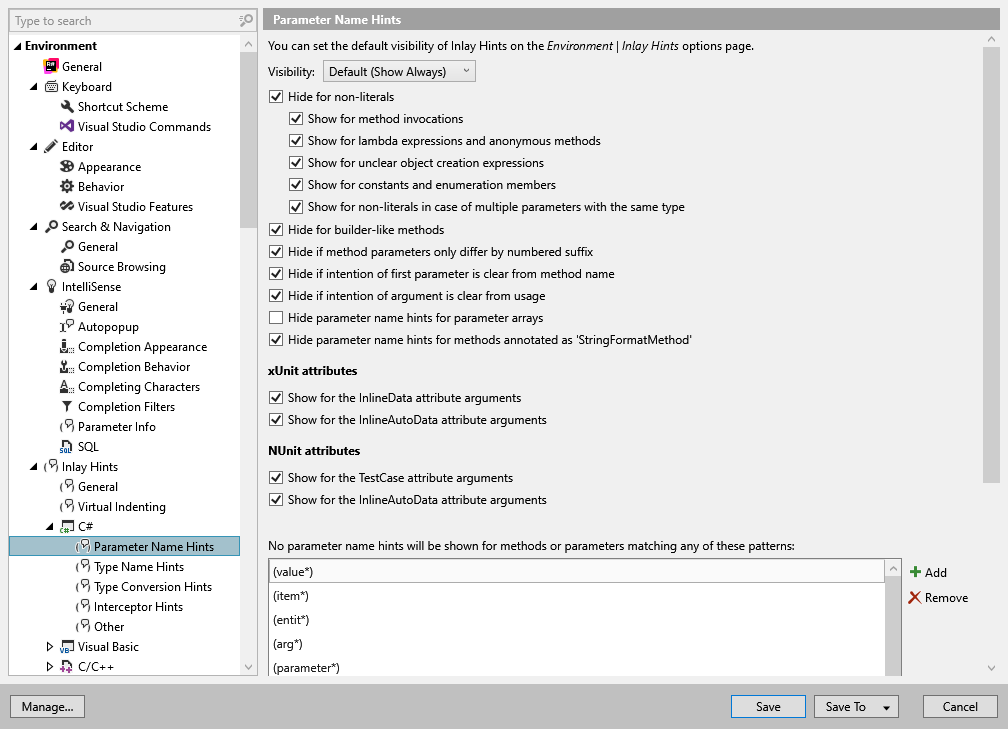Click the Manage button
Image resolution: width=1008 pixels, height=729 pixels.
(47, 706)
